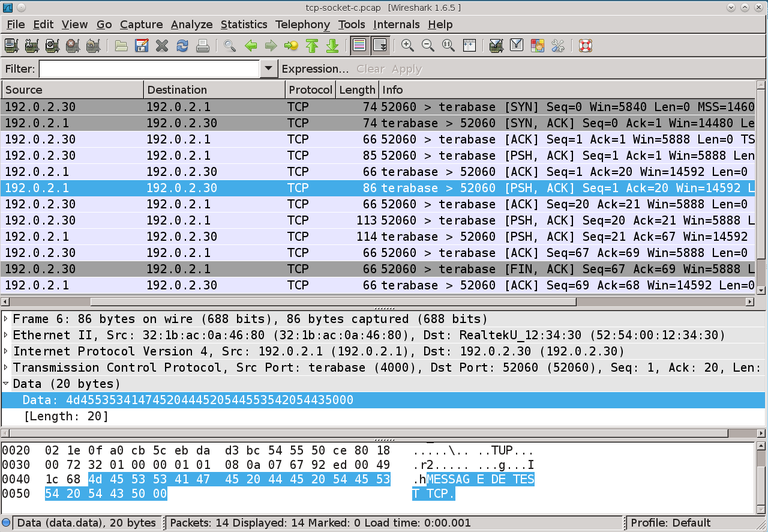Print the packets
The height and width of the screenshot is (532, 768).
click(x=203, y=46)
